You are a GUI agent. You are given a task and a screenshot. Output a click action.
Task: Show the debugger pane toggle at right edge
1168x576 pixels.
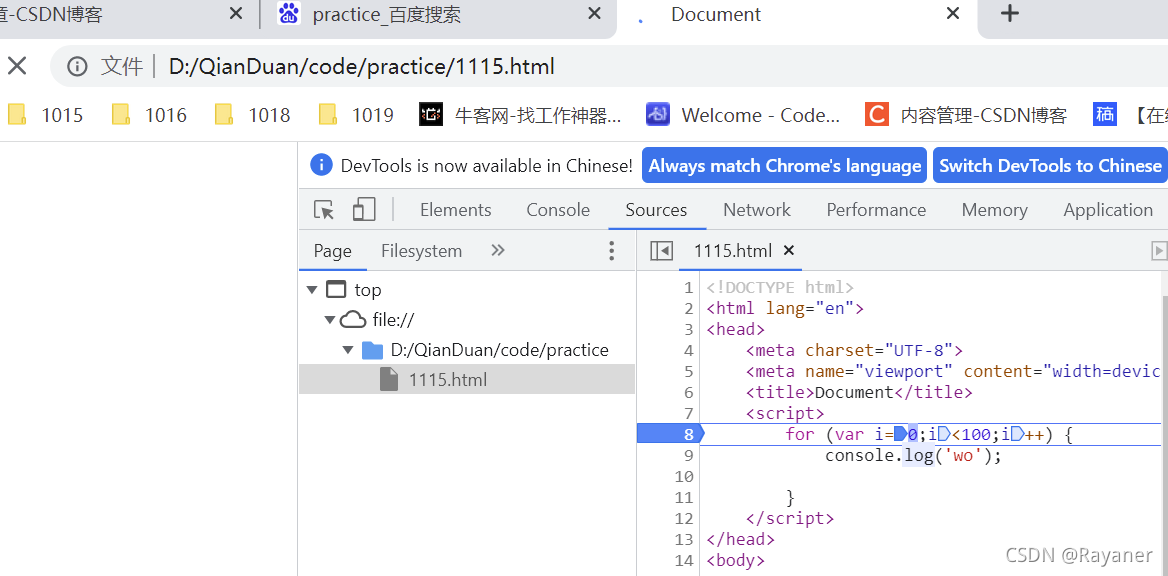tap(1158, 251)
